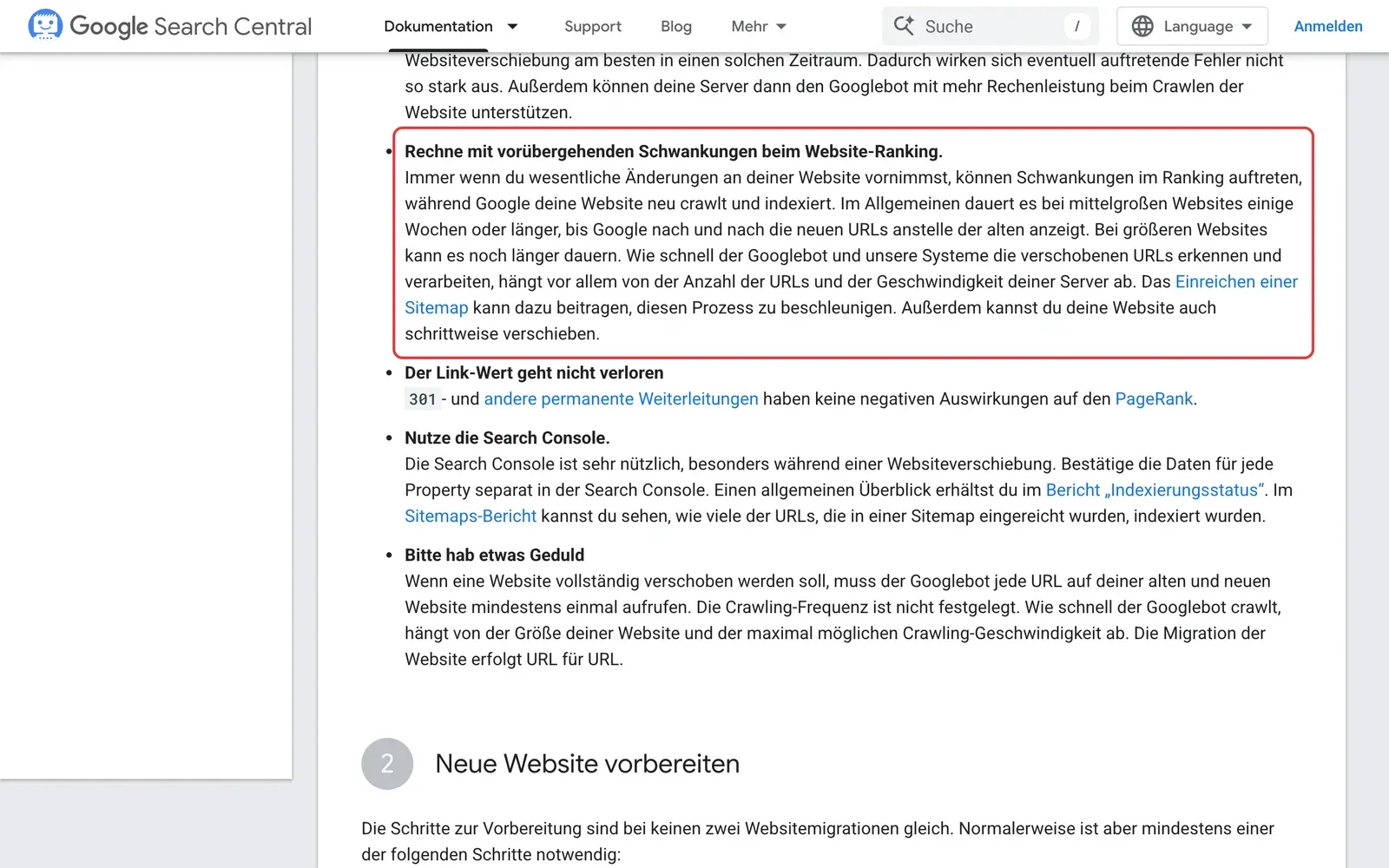
Task: Open the Einreichen einer Sitemap link
Action: [1236, 281]
